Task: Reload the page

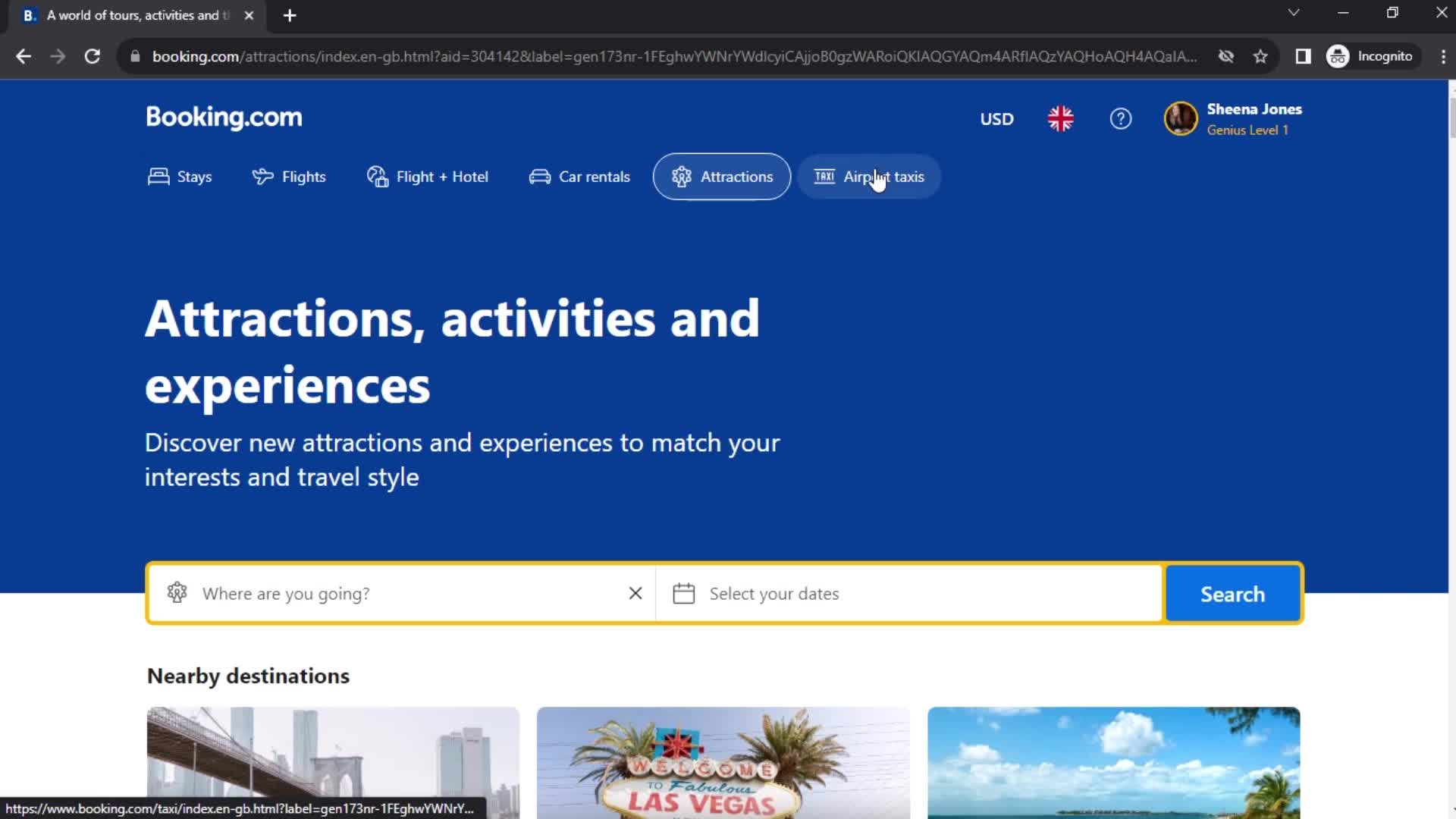Action: [x=93, y=56]
